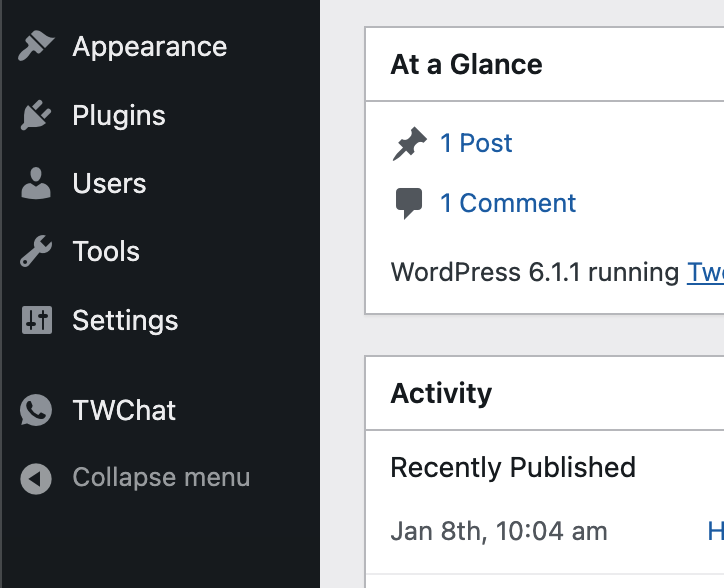
Task: Open the Settings menu item
Action: (125, 321)
